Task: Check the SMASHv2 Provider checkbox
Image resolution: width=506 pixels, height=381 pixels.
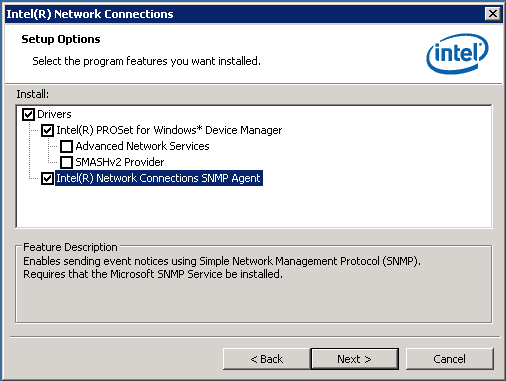Action: tap(66, 162)
